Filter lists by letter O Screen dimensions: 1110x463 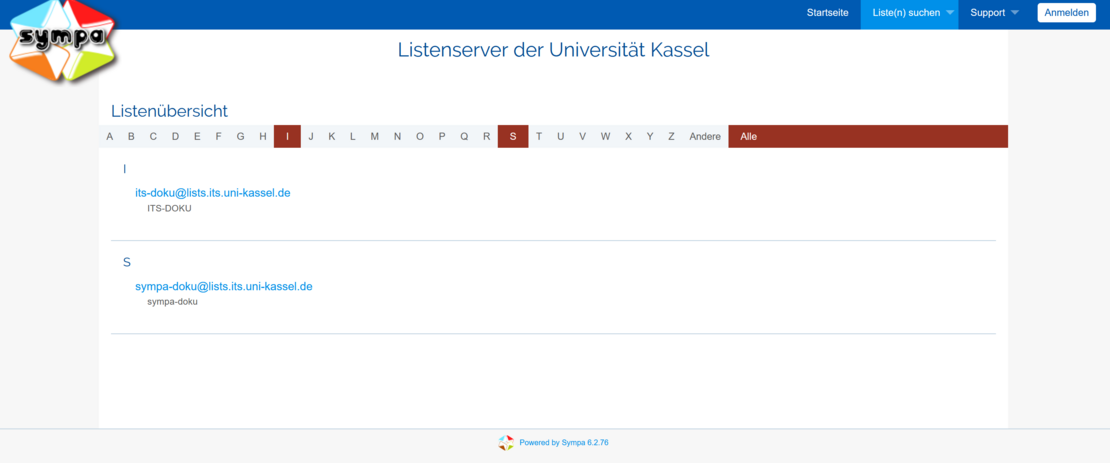click(x=420, y=137)
